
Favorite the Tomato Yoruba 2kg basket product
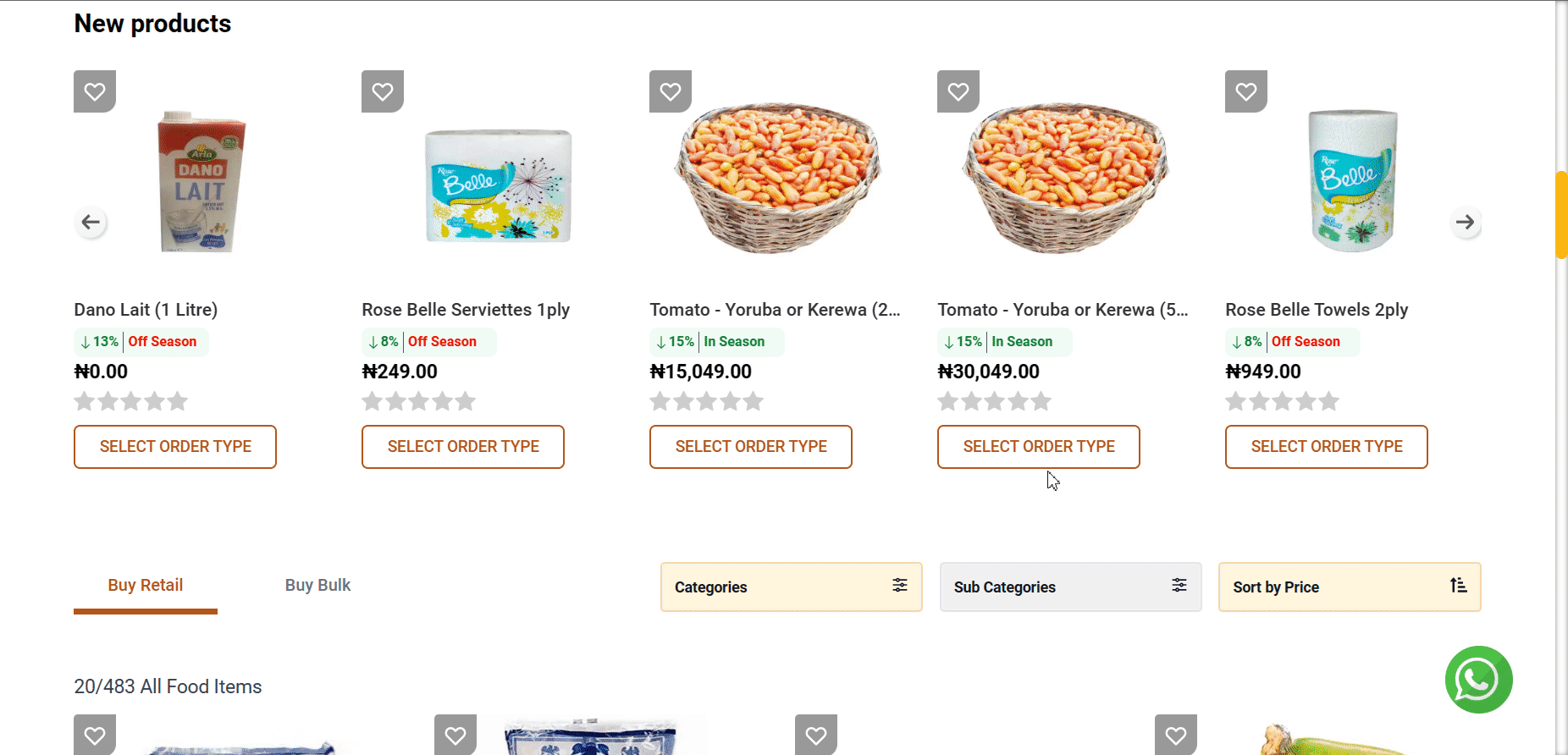(x=670, y=91)
